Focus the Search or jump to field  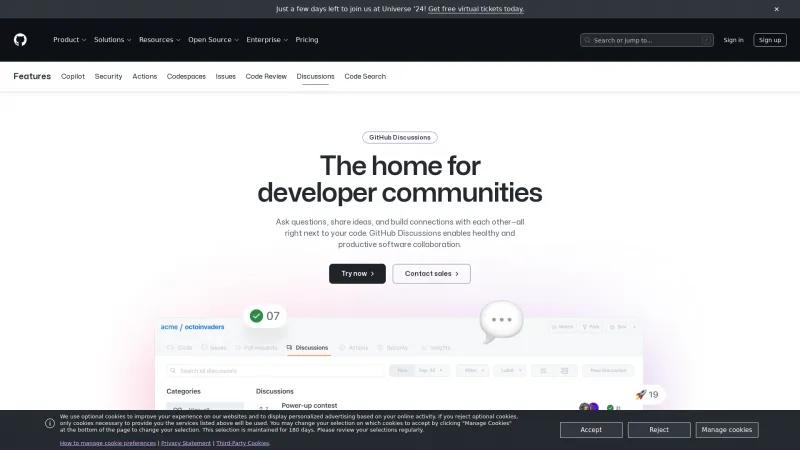coord(646,40)
